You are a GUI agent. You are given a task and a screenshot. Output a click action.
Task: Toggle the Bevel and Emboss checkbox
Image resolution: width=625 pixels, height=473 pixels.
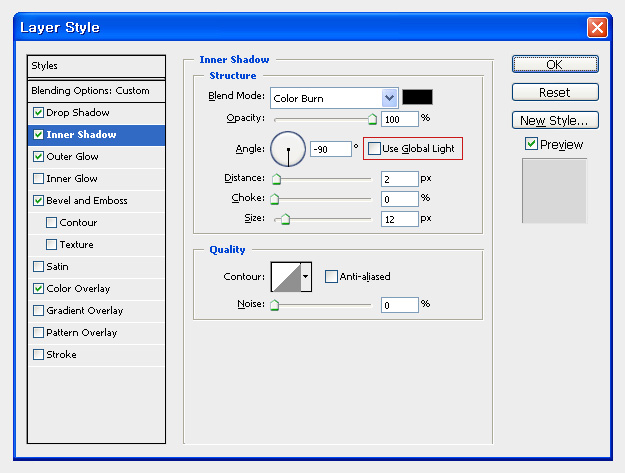click(x=38, y=200)
